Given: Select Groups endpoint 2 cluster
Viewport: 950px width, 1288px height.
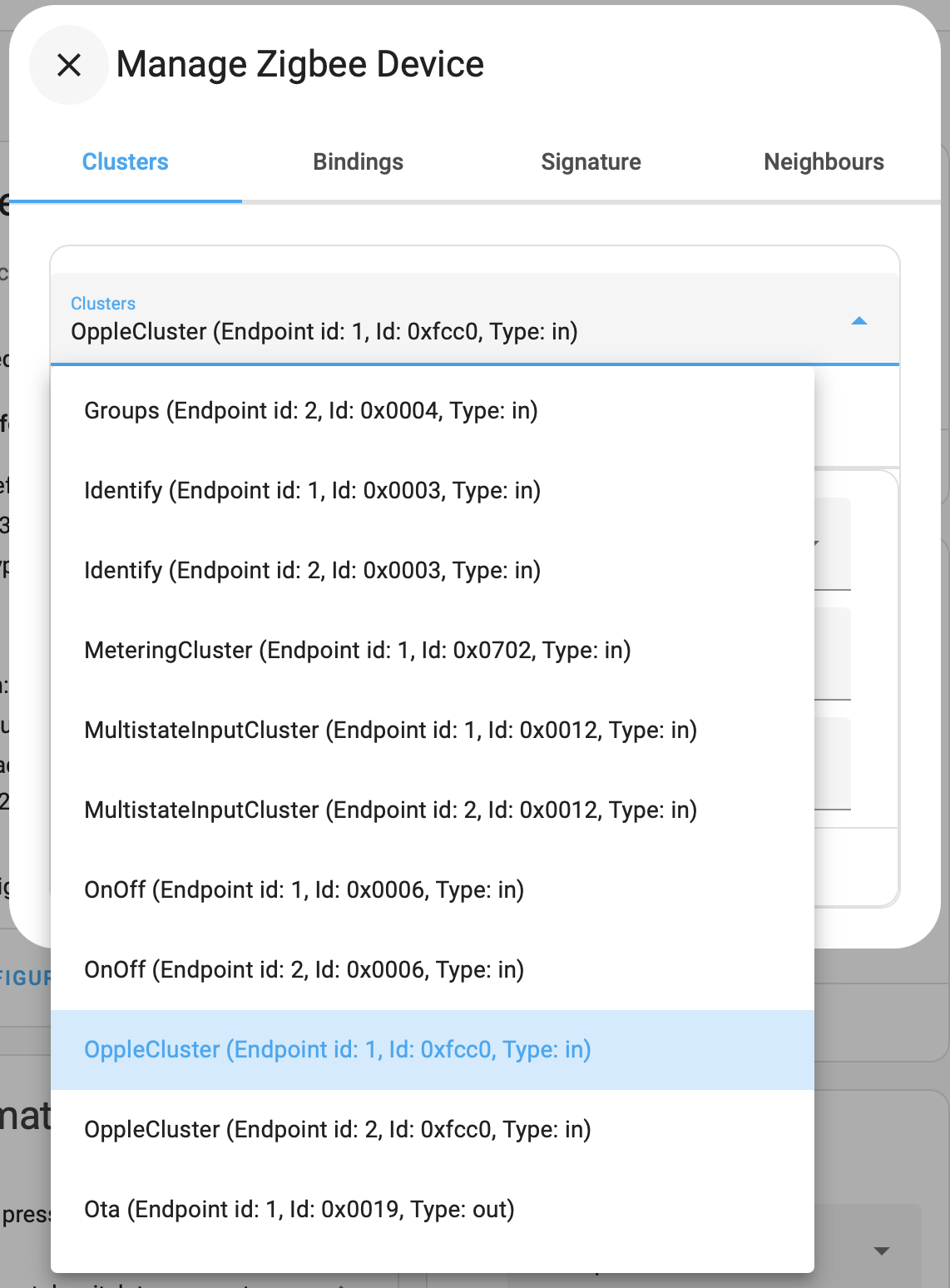Looking at the screenshot, I should point(433,411).
